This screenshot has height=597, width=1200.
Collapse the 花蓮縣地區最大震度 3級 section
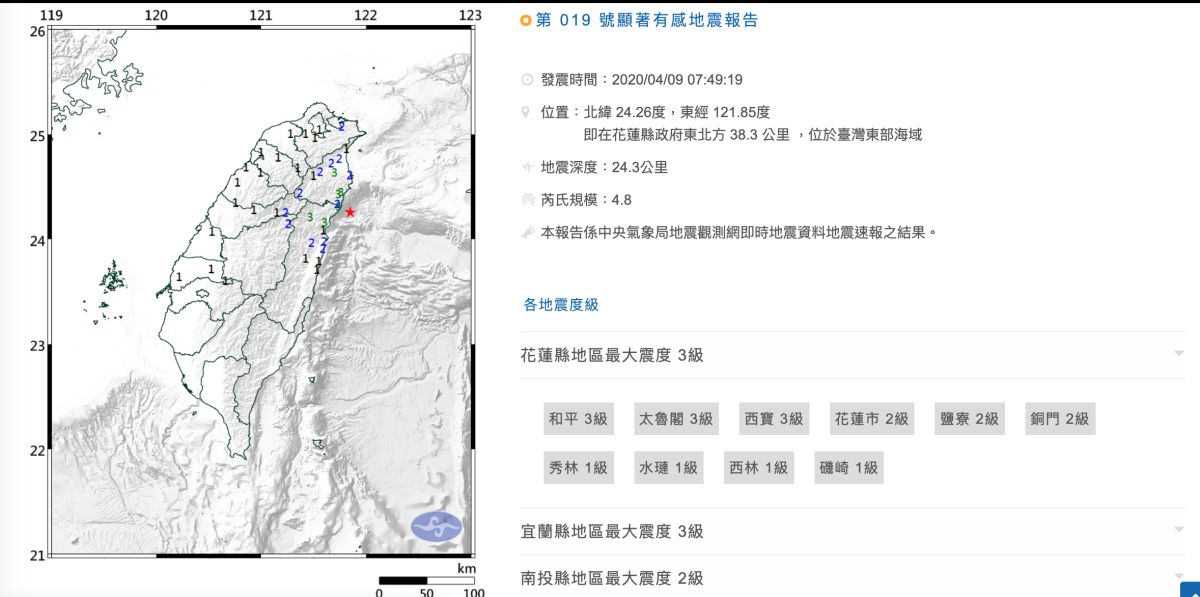pos(1179,354)
